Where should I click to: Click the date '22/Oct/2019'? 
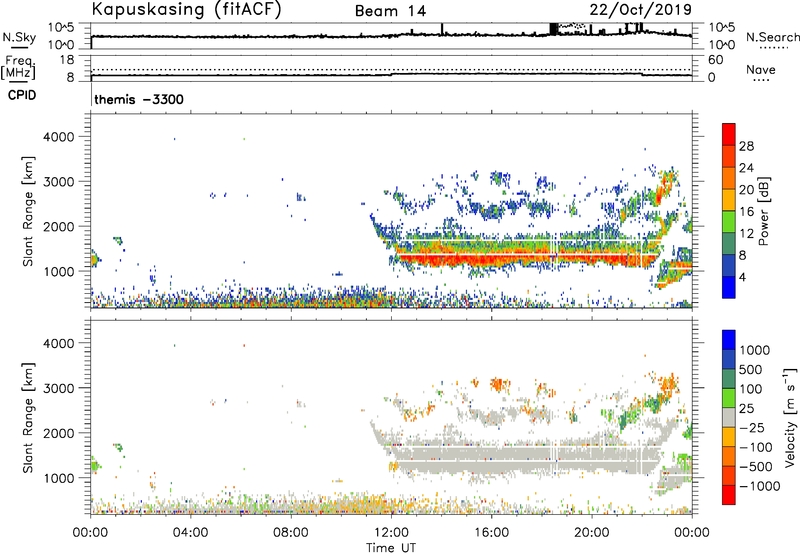[x=641, y=10]
